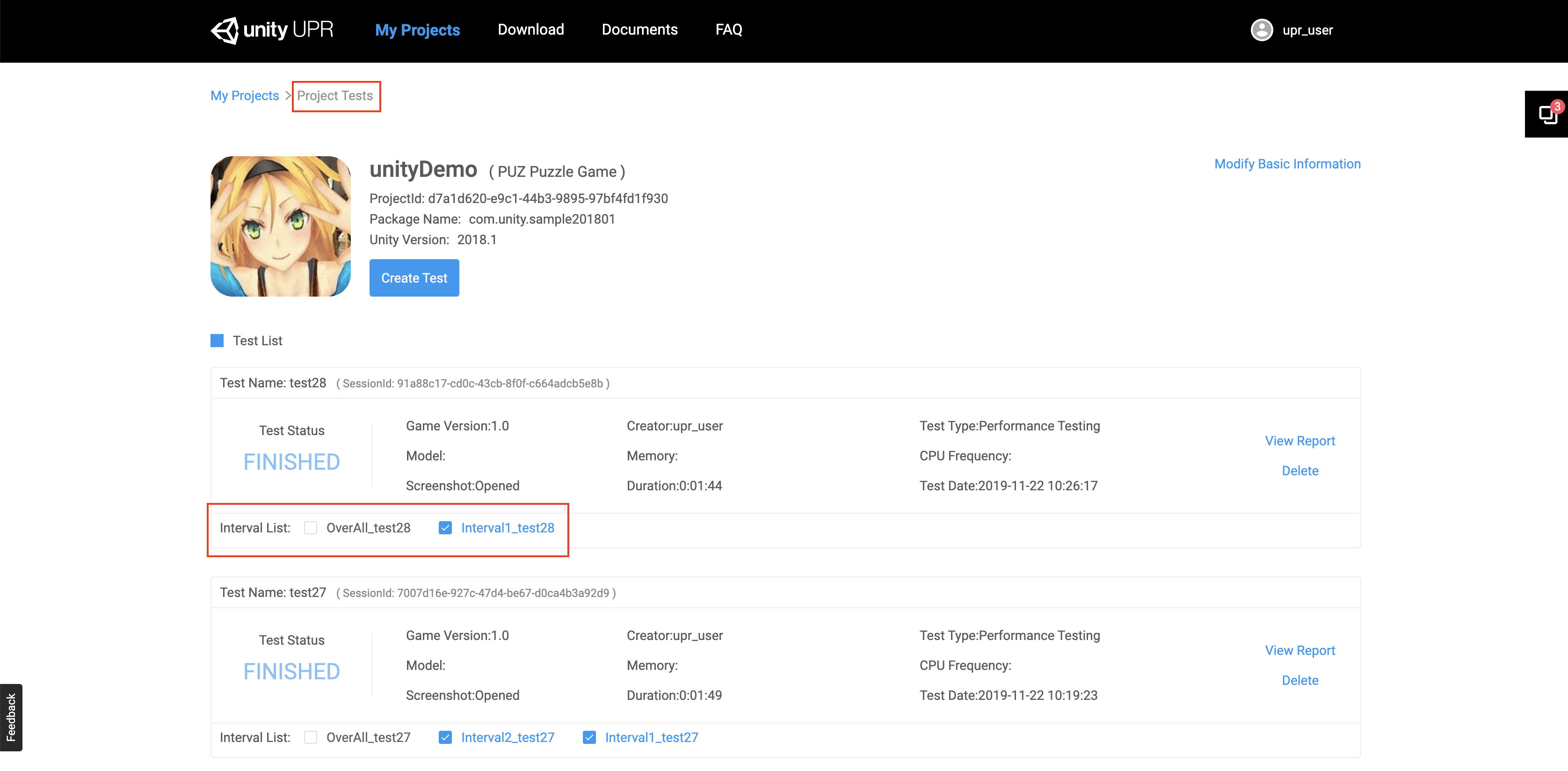Check the OverAll_test28 checkbox
The height and width of the screenshot is (771, 1568).
click(x=311, y=528)
